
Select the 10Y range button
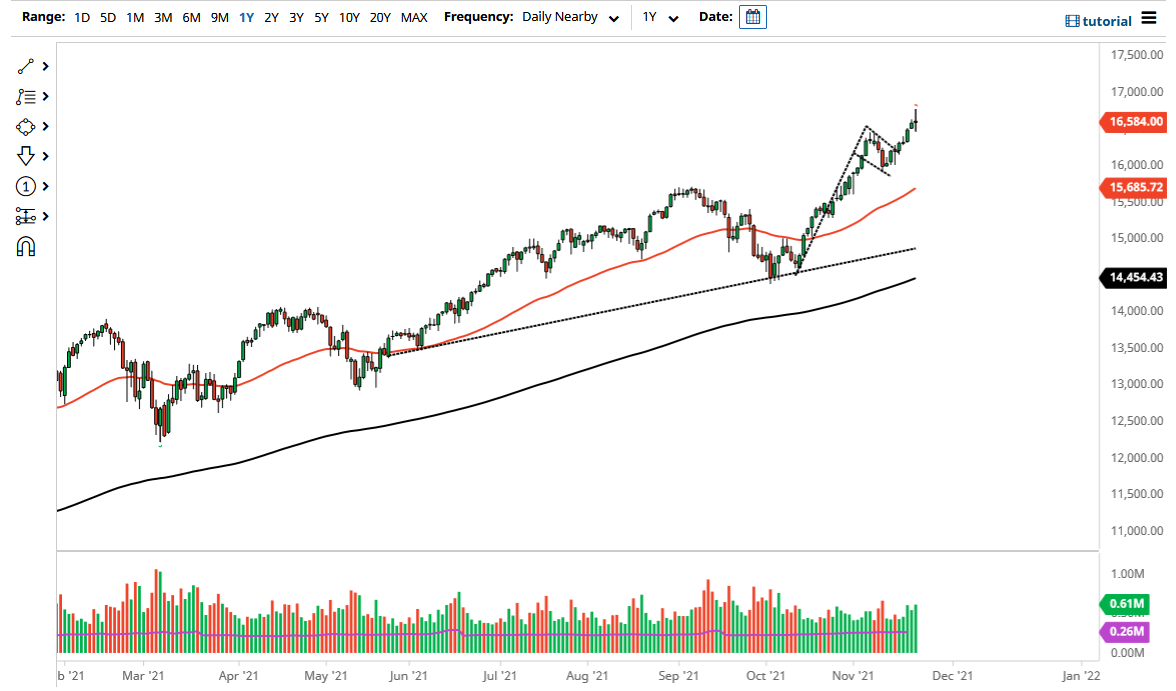tap(348, 17)
